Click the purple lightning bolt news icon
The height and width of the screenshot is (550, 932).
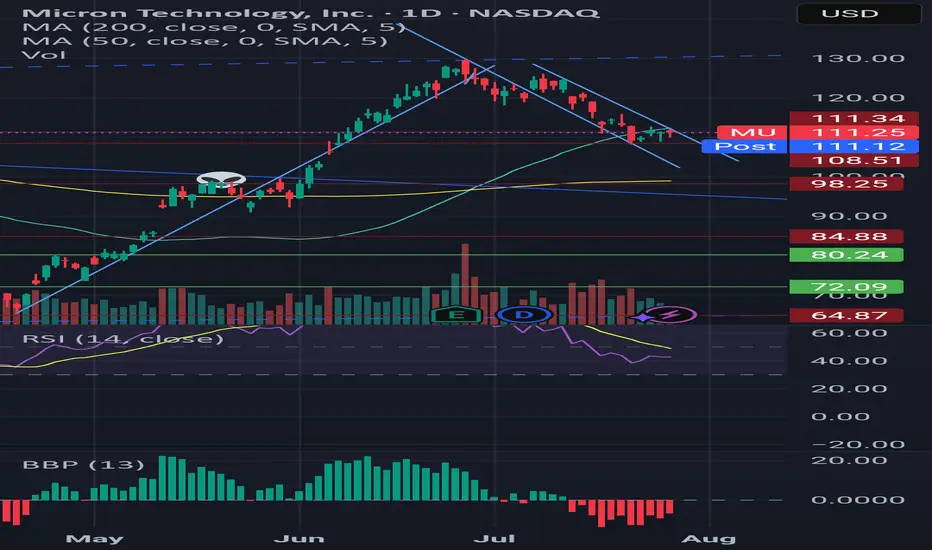click(670, 315)
